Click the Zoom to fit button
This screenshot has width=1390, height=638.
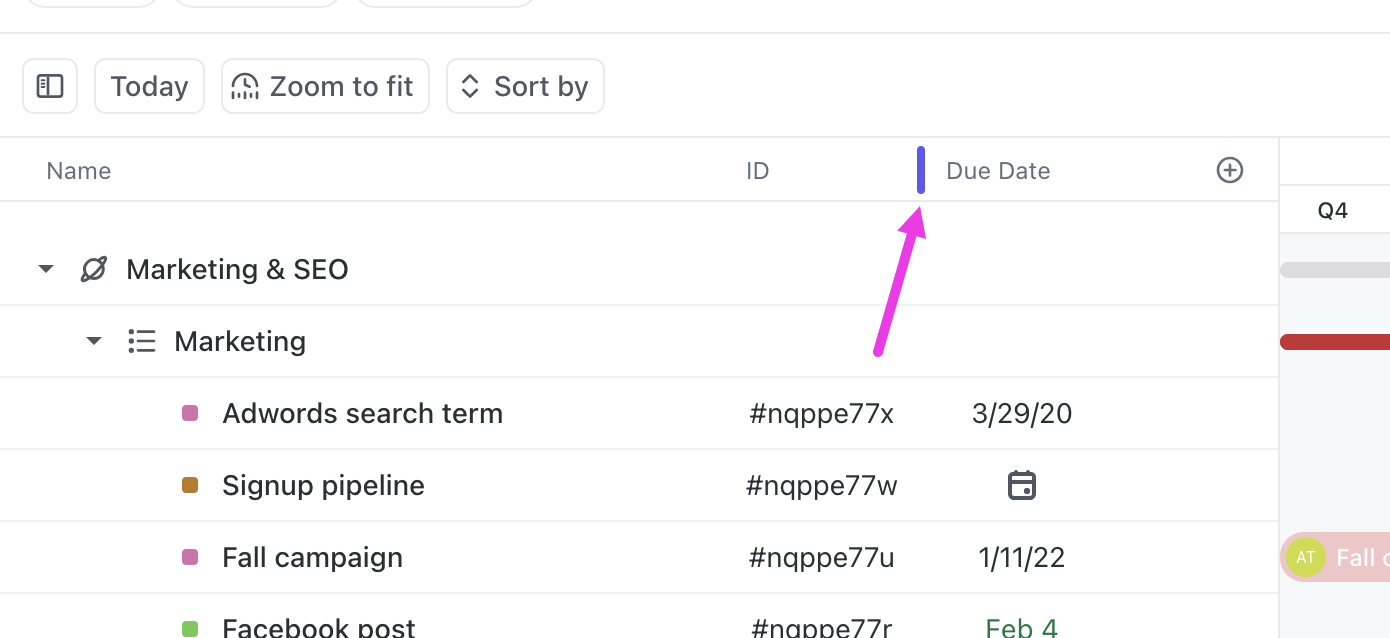tap(325, 86)
